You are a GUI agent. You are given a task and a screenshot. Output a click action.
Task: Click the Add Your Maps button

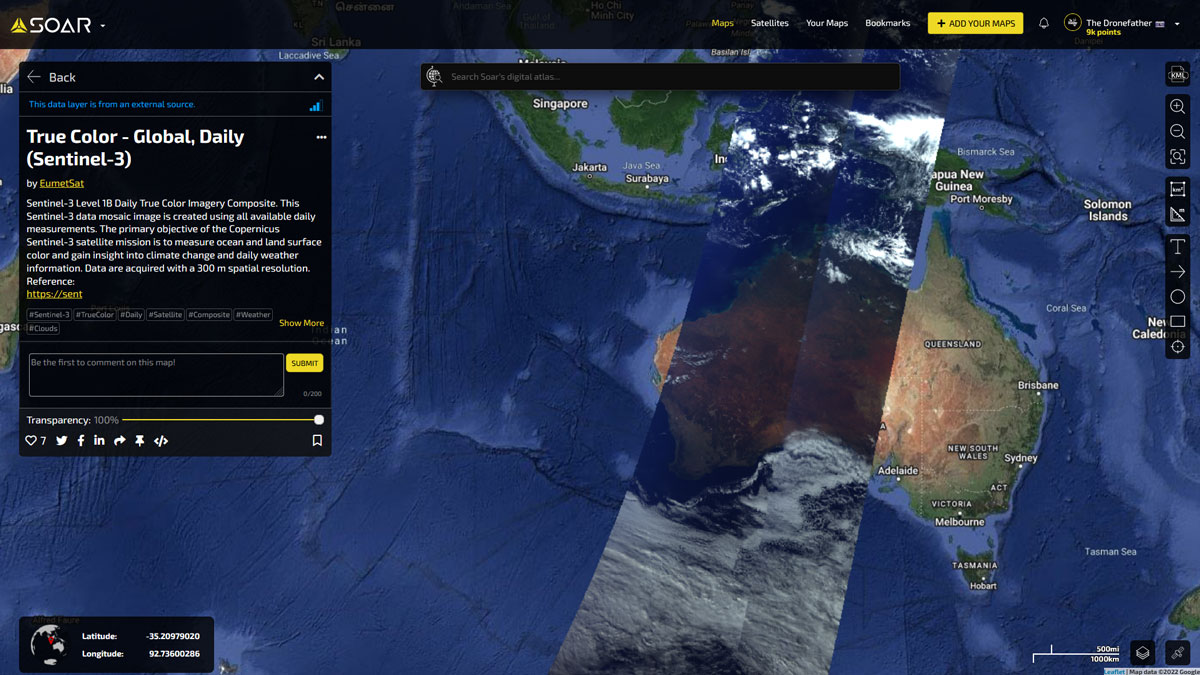[x=975, y=23]
